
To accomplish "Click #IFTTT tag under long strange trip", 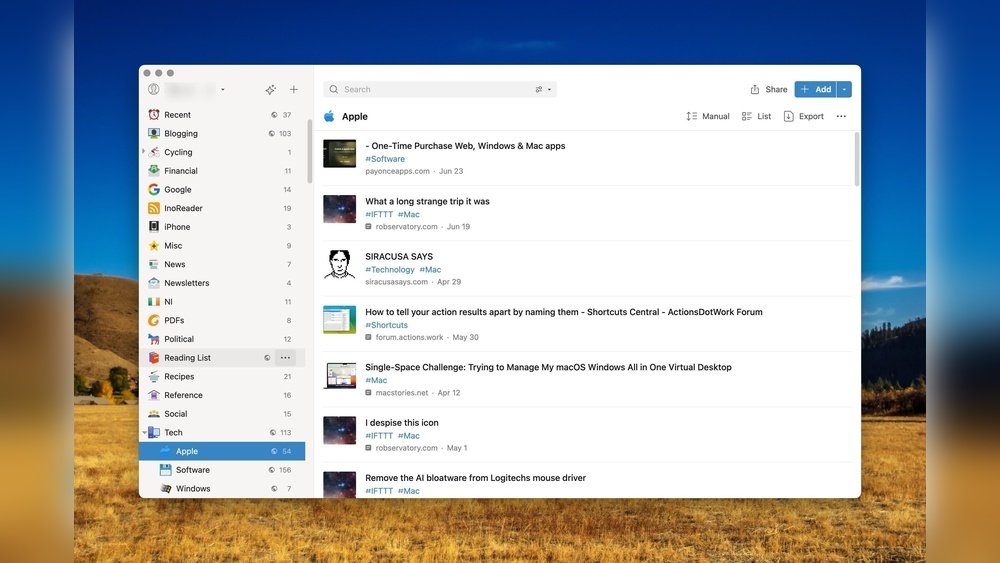I will (379, 214).
